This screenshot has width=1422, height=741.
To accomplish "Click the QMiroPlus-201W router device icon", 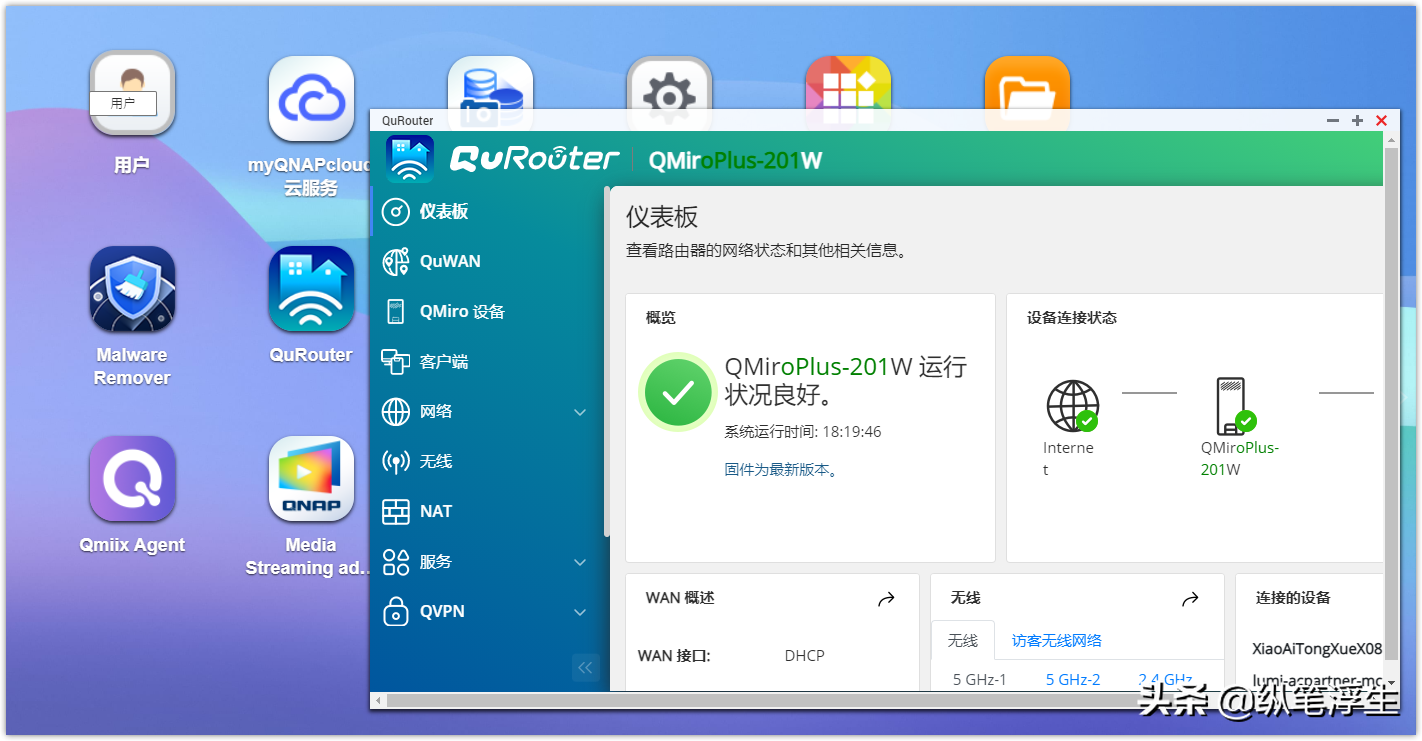I will (1235, 404).
